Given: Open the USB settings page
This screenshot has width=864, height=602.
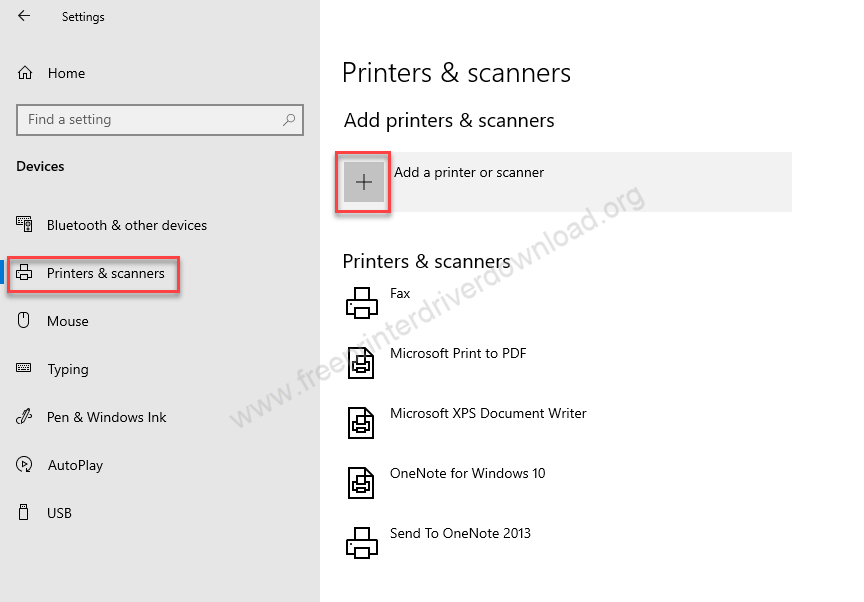Looking at the screenshot, I should coord(60,513).
